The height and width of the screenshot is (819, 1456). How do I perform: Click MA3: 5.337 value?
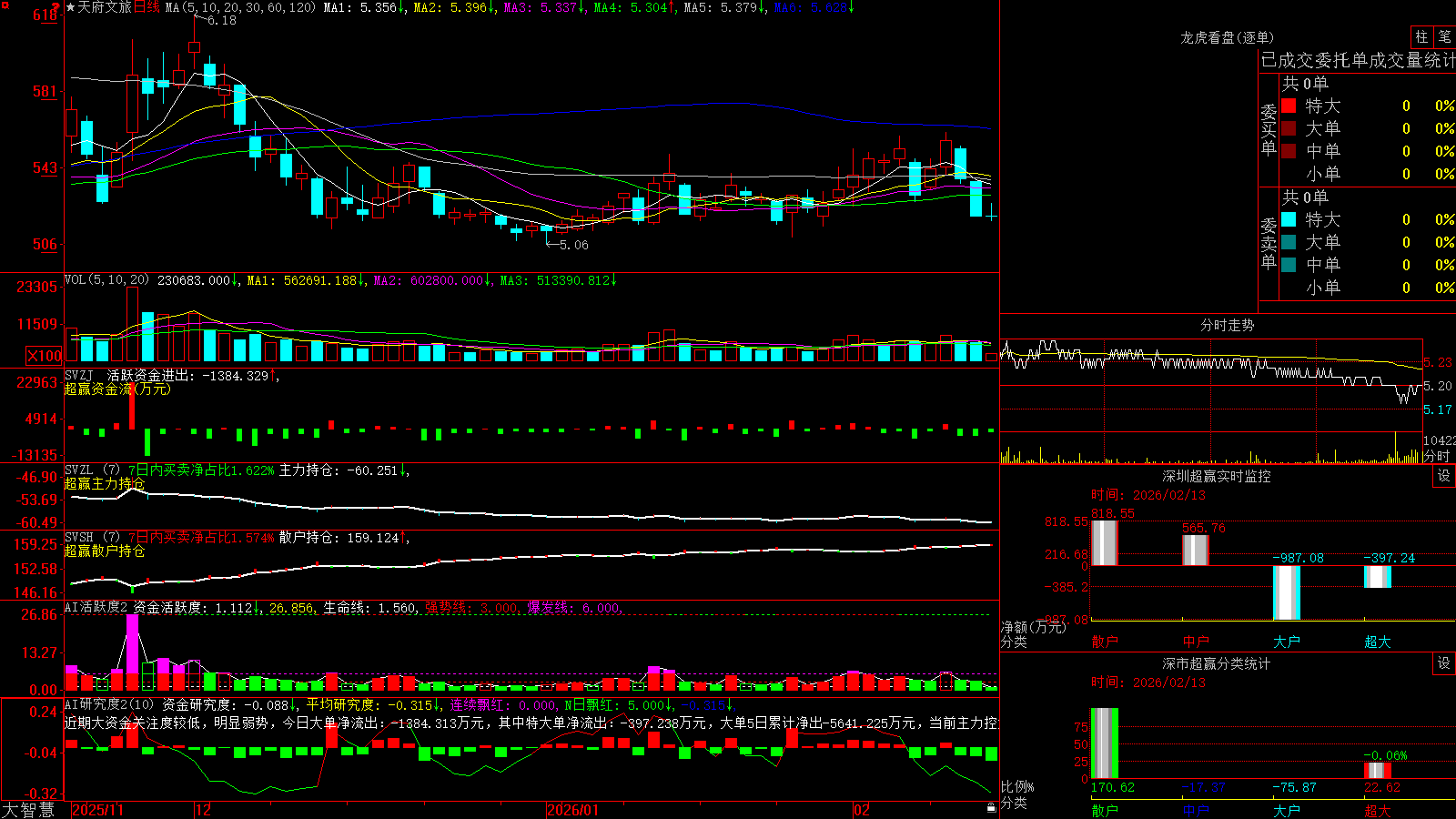coord(544,7)
